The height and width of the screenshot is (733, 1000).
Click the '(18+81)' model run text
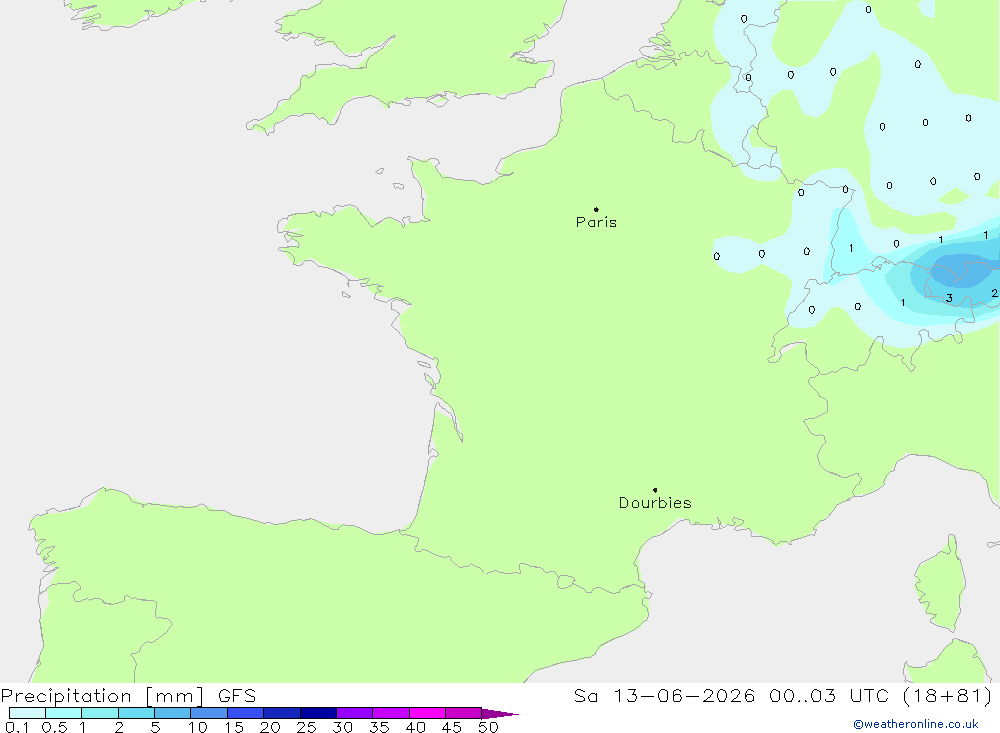coord(948,696)
